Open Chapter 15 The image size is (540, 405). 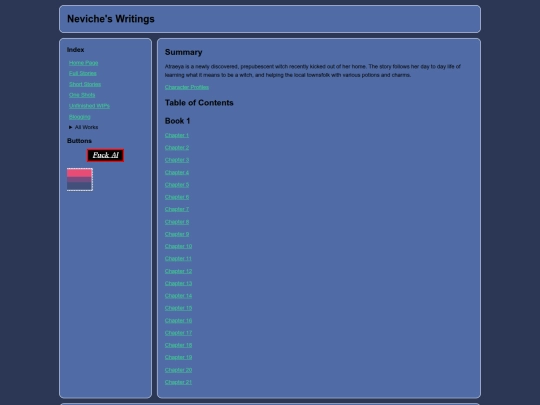click(x=178, y=308)
